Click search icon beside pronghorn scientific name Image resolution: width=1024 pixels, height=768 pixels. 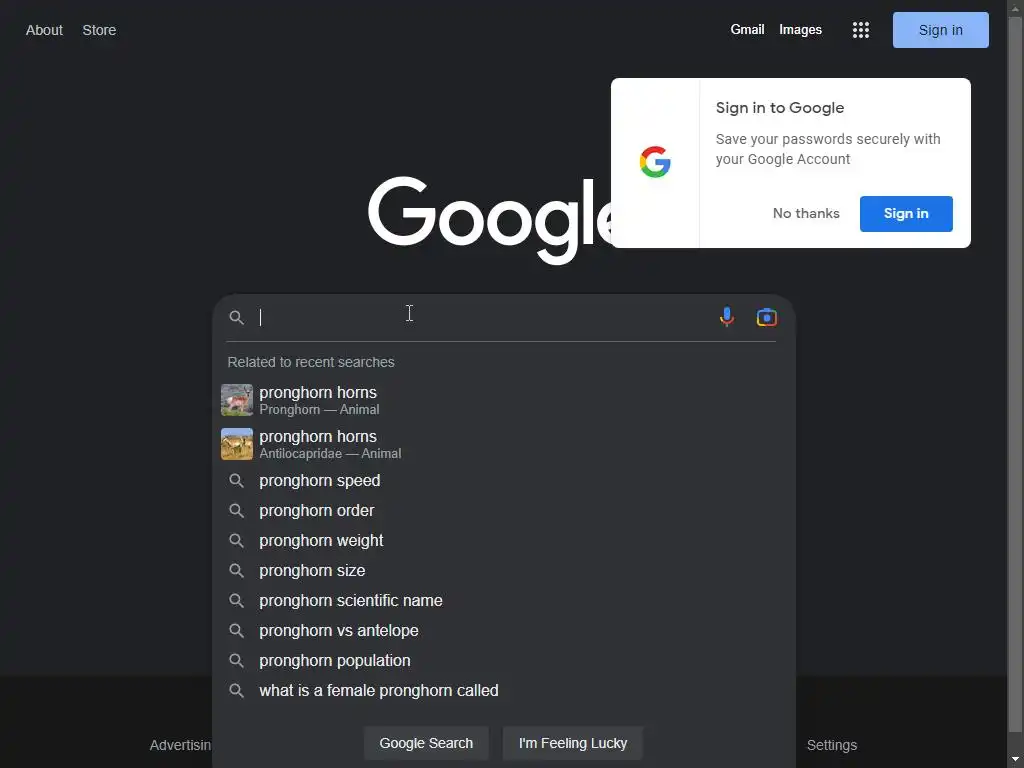pos(236,601)
